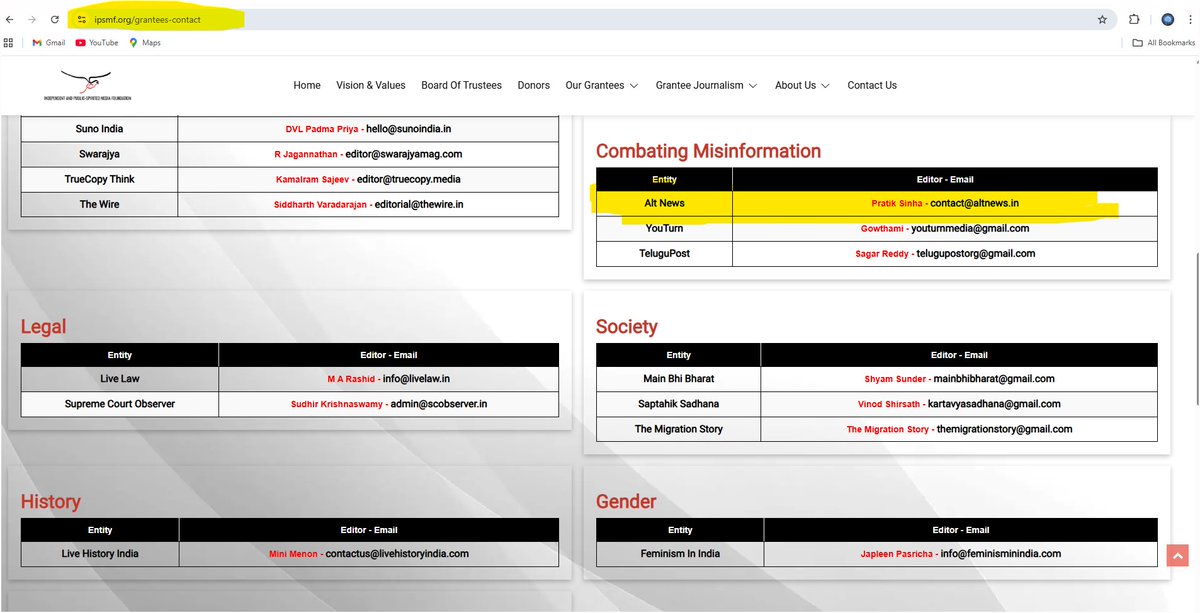Open the apps grid in bookmarks bar
Viewport: 1200px width, 613px height.
pyautogui.click(x=9, y=43)
